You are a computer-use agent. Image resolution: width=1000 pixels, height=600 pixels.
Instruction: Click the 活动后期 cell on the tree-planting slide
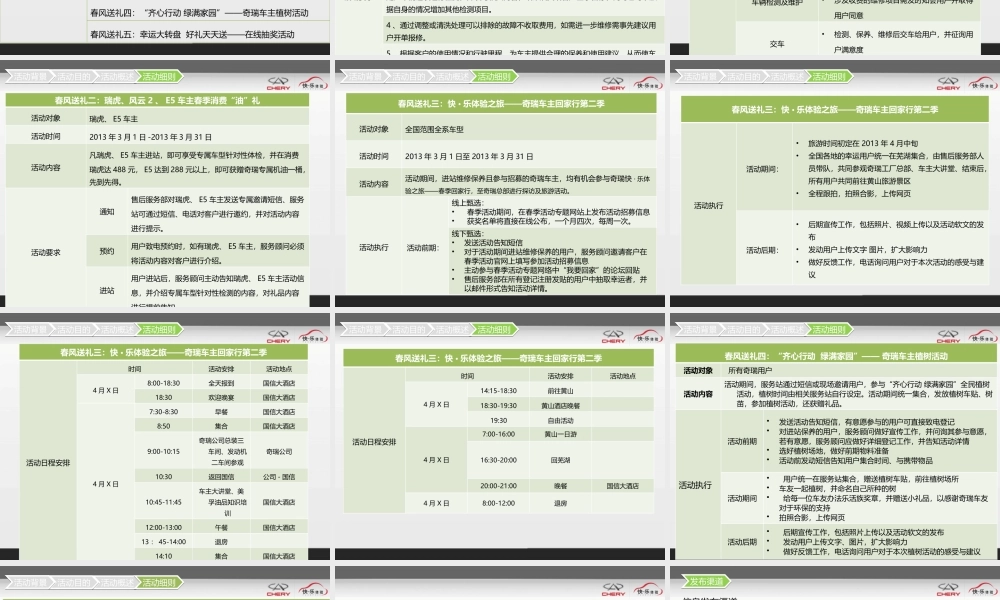pos(742,542)
